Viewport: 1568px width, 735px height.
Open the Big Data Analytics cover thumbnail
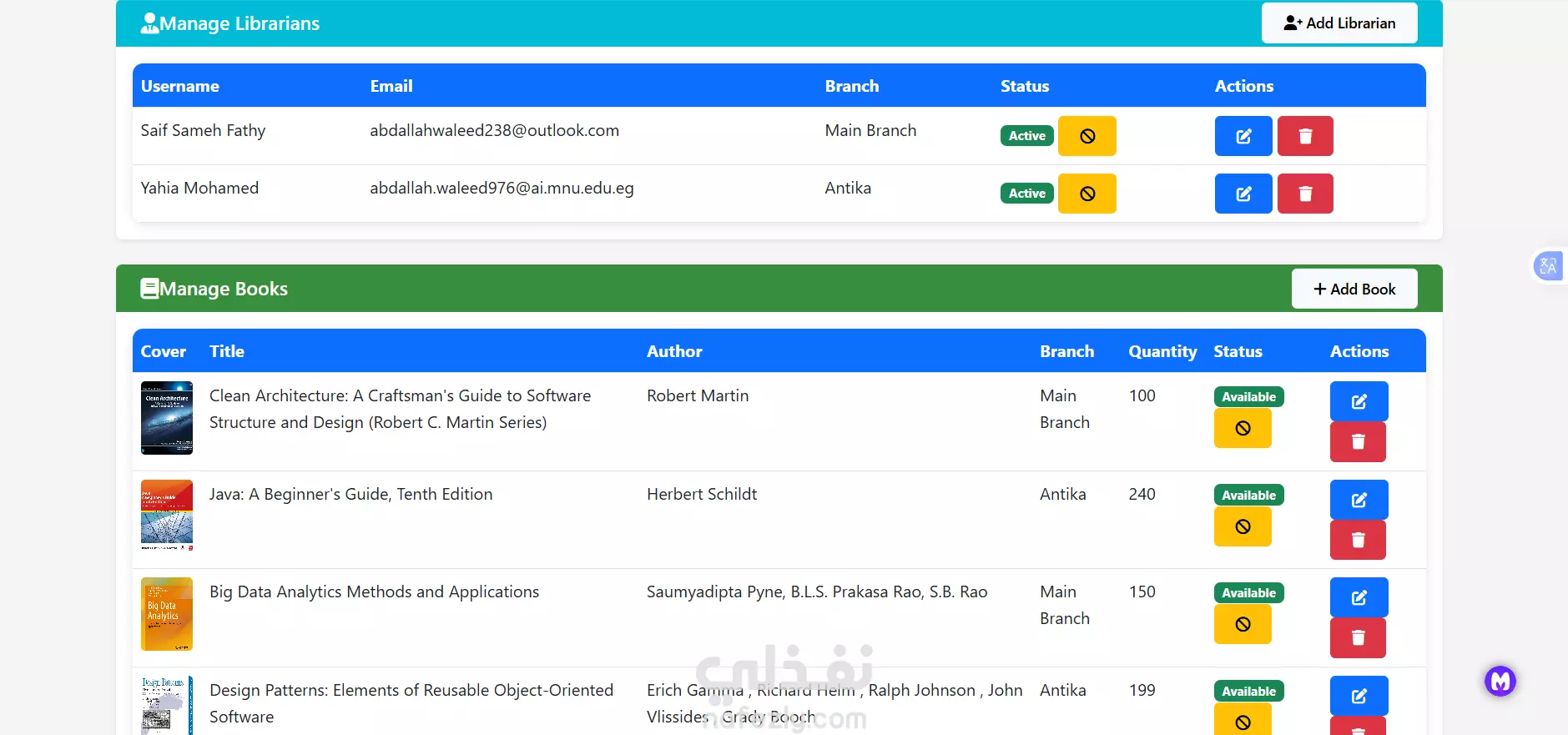(x=167, y=614)
